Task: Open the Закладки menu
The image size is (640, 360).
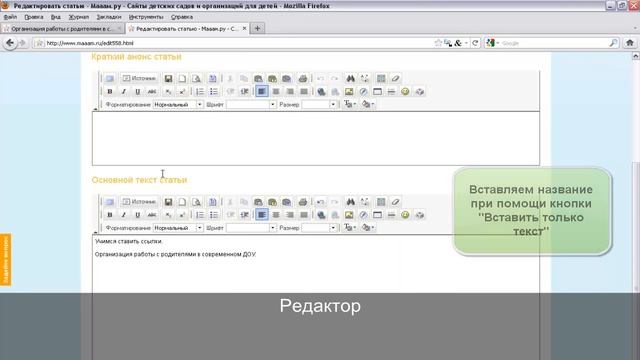Action: pos(109,17)
